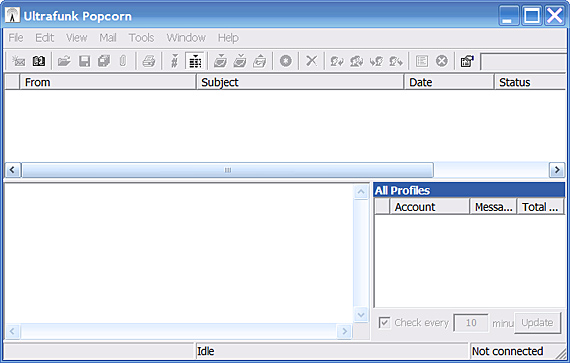Click the X delete toolbar icon
Screen dimensions: 570x363
click(x=312, y=61)
